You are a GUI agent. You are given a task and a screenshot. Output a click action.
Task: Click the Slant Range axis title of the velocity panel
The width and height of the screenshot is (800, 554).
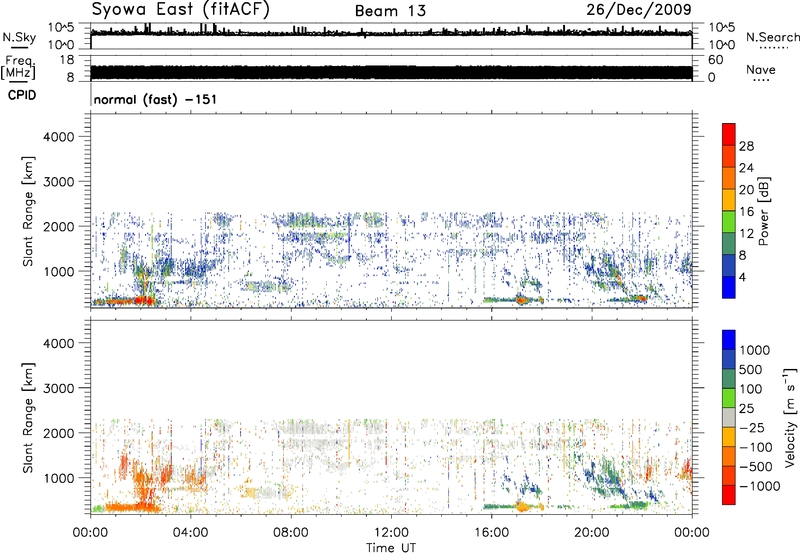pos(28,417)
